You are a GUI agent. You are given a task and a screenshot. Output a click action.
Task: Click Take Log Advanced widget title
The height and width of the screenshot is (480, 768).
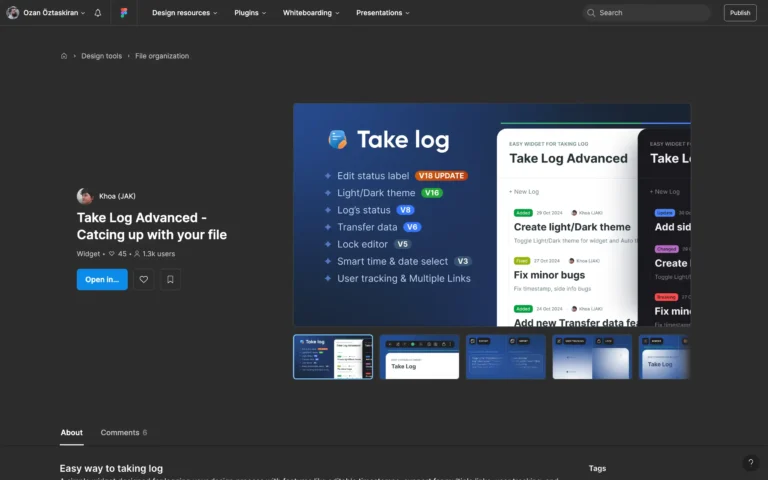click(x=151, y=226)
